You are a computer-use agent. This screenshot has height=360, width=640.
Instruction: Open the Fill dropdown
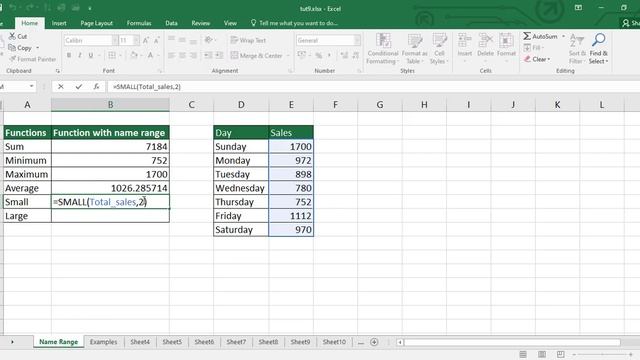coord(534,48)
